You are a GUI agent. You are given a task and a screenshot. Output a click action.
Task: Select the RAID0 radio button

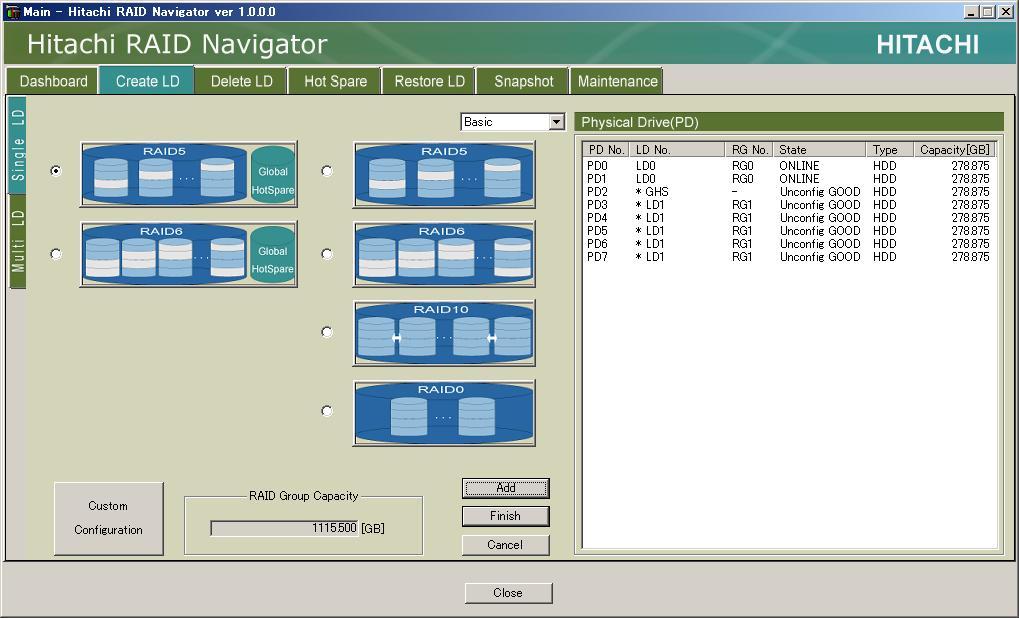(x=327, y=411)
